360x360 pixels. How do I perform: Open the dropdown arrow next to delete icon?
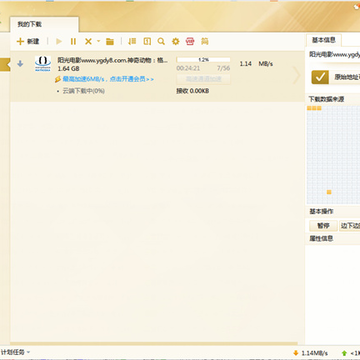[x=98, y=41]
